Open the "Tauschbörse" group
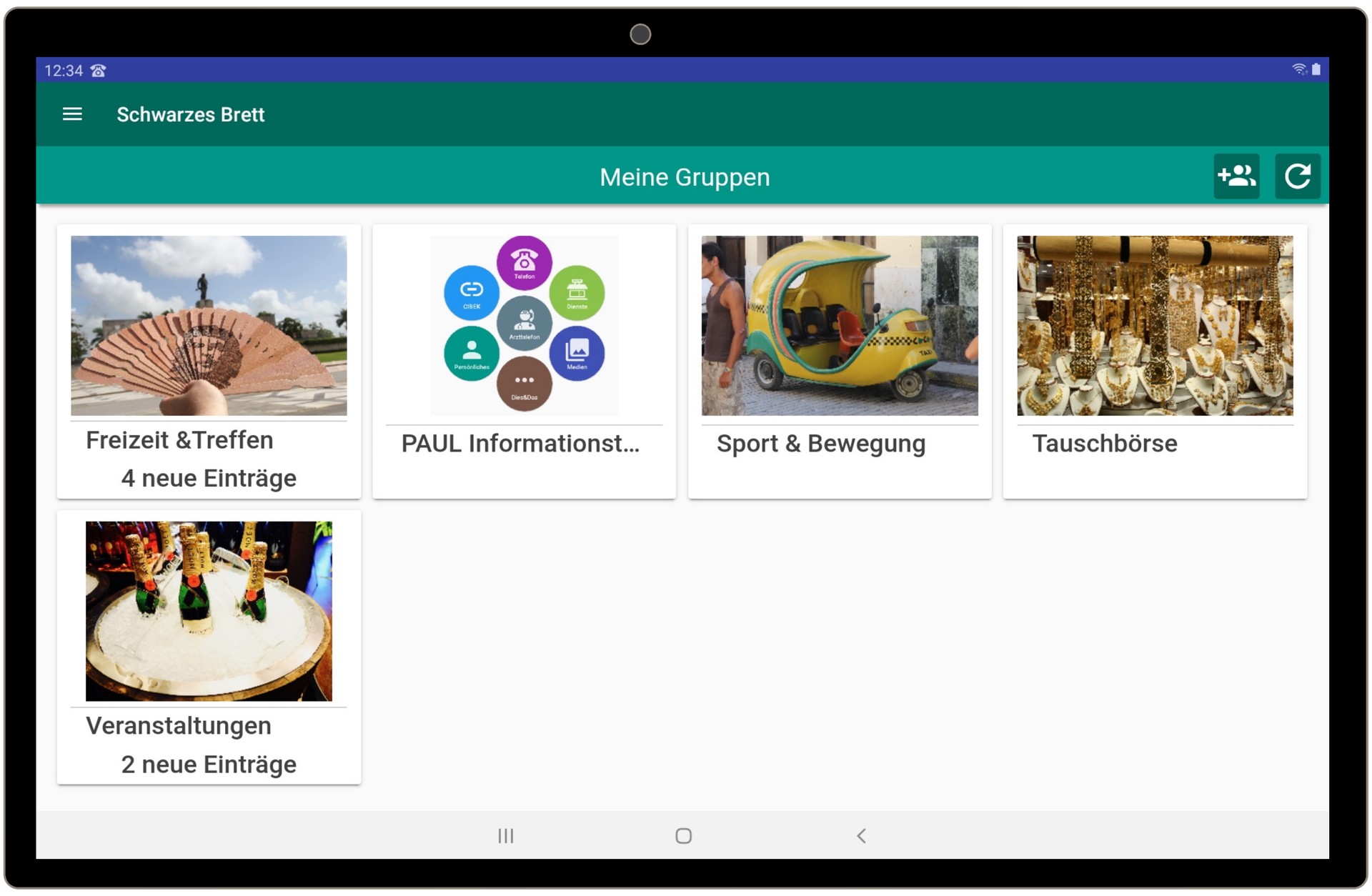The height and width of the screenshot is (896, 1372). (1104, 443)
